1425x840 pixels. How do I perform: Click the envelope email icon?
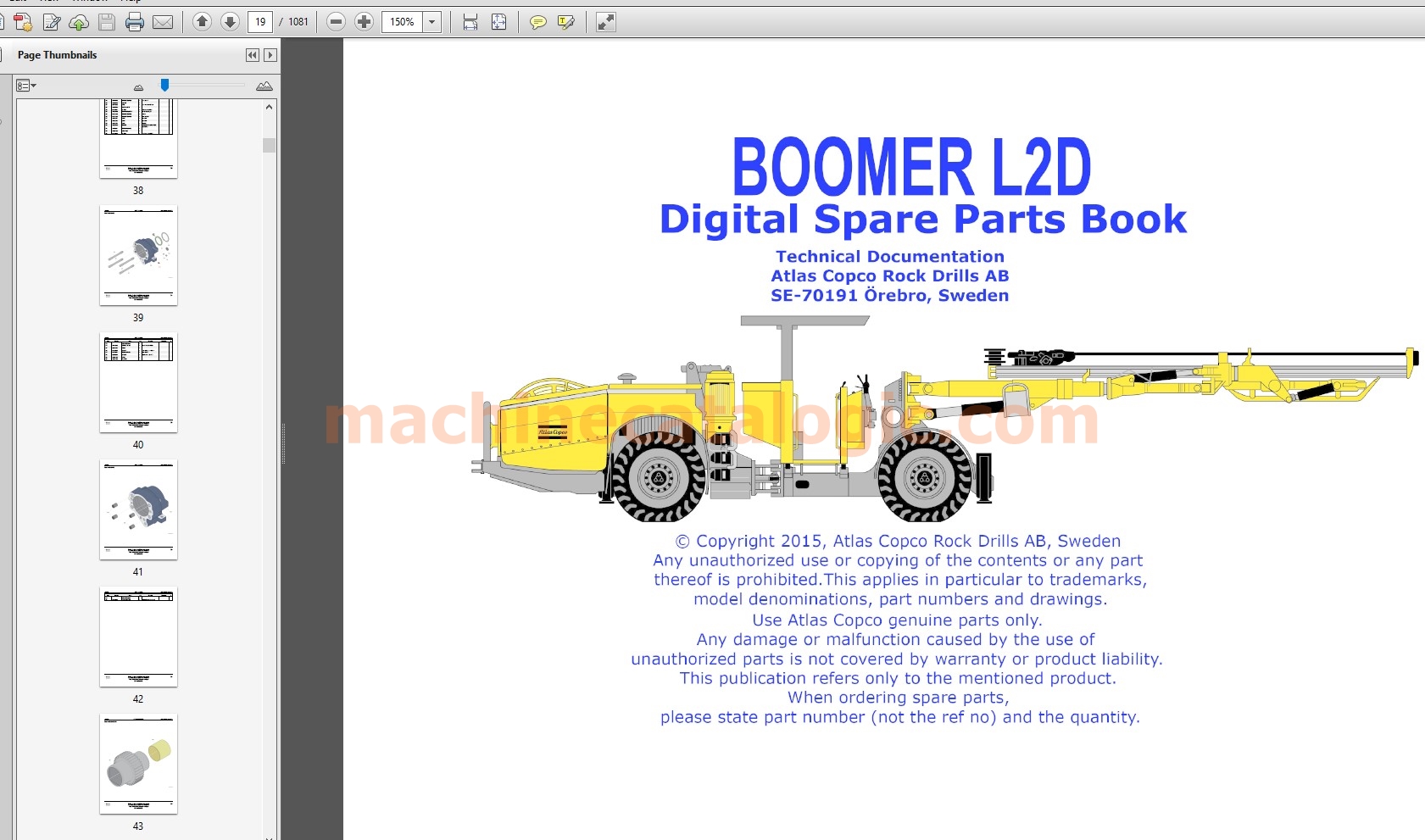(163, 22)
